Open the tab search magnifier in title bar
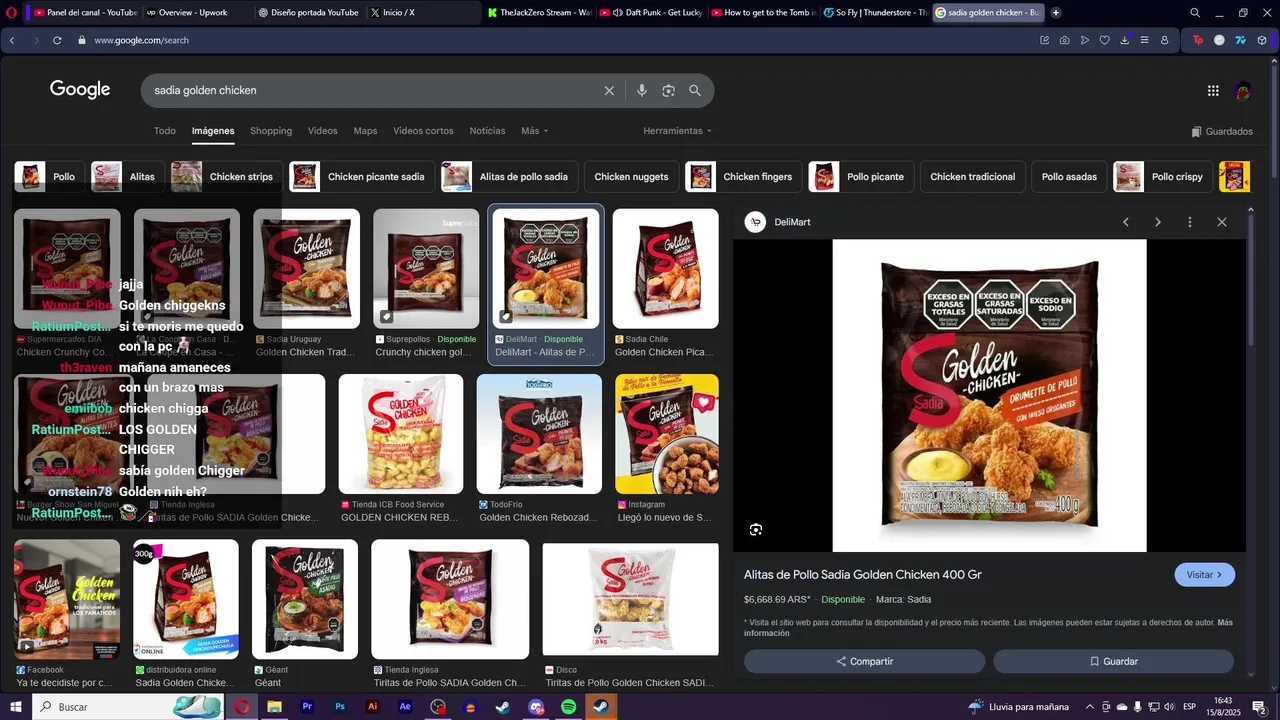Image resolution: width=1280 pixels, height=720 pixels. [x=1195, y=13]
